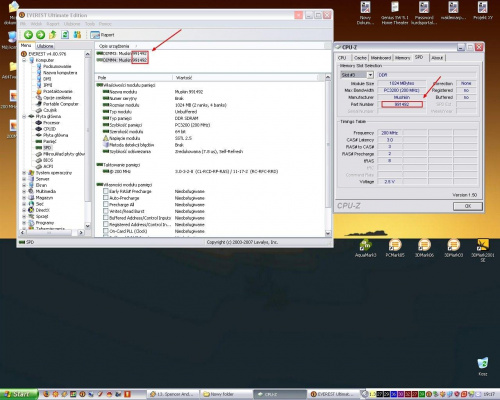The image size is (500, 400).
Task: Click the Pole column header
Action: (134, 78)
